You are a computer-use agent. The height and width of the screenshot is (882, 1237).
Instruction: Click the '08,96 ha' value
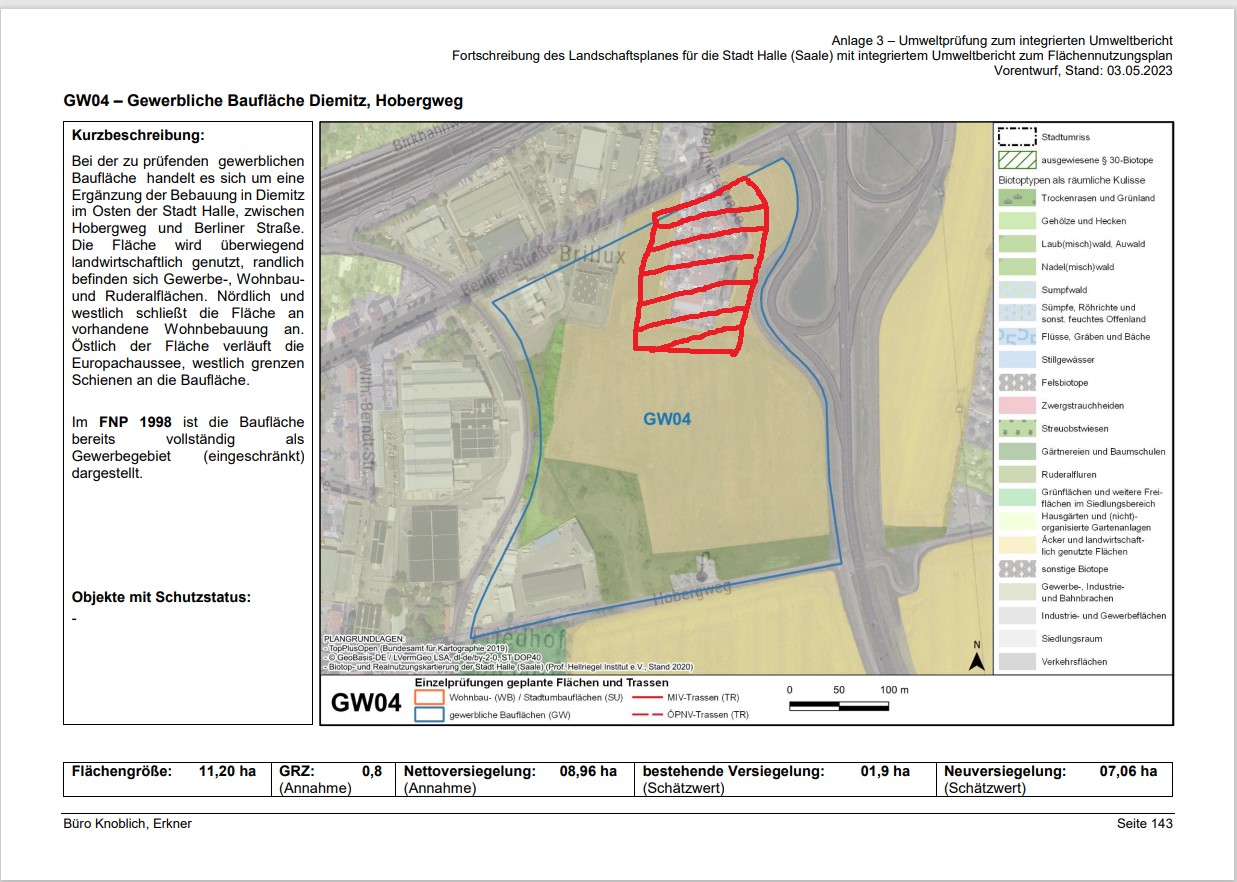588,771
